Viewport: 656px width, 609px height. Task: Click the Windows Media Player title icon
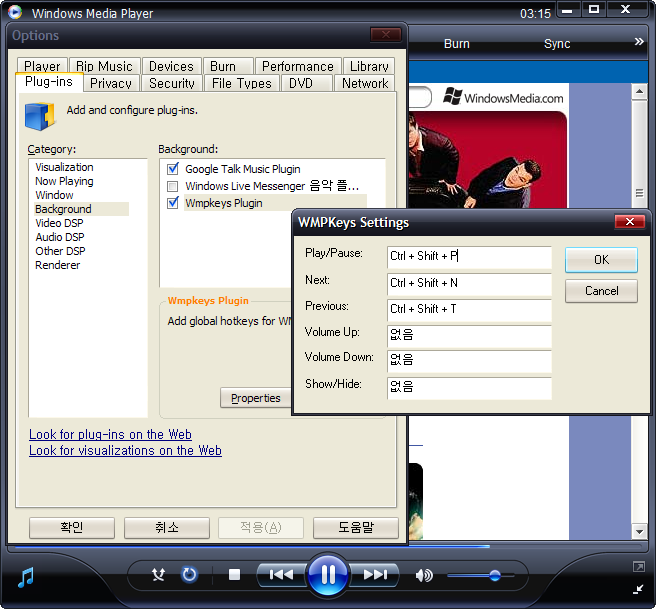point(15,12)
